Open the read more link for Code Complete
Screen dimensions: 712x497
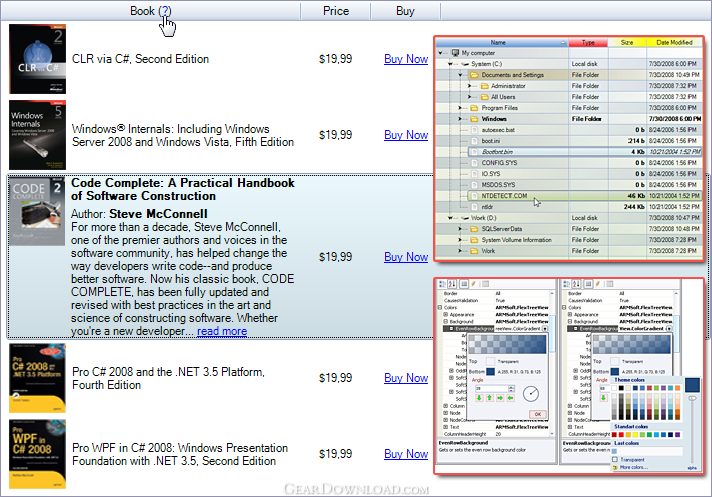pyautogui.click(x=222, y=331)
